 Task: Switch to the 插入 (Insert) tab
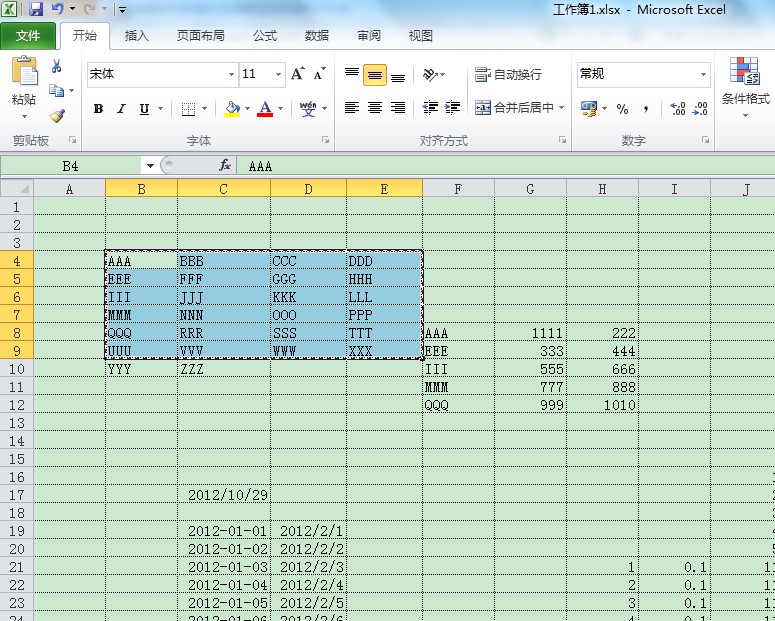tap(136, 36)
